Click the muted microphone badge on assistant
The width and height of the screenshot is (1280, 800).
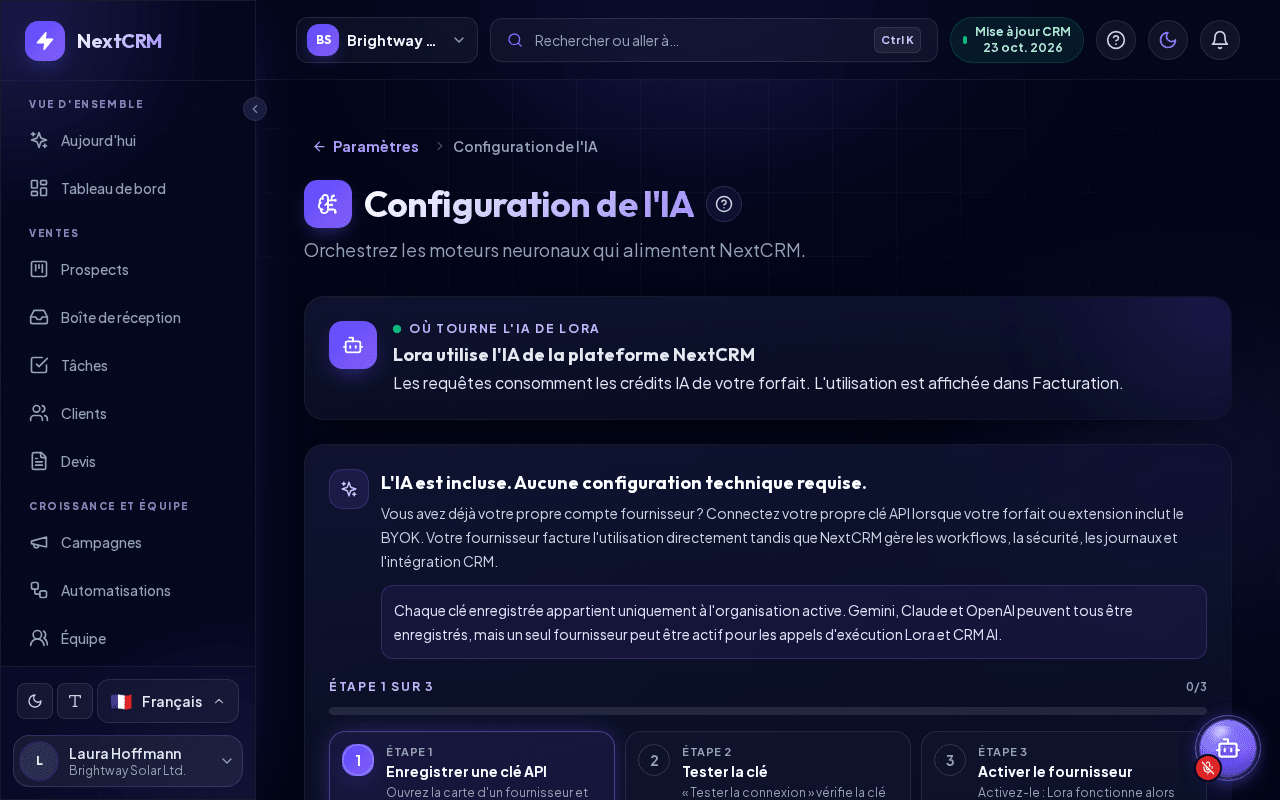[1208, 768]
